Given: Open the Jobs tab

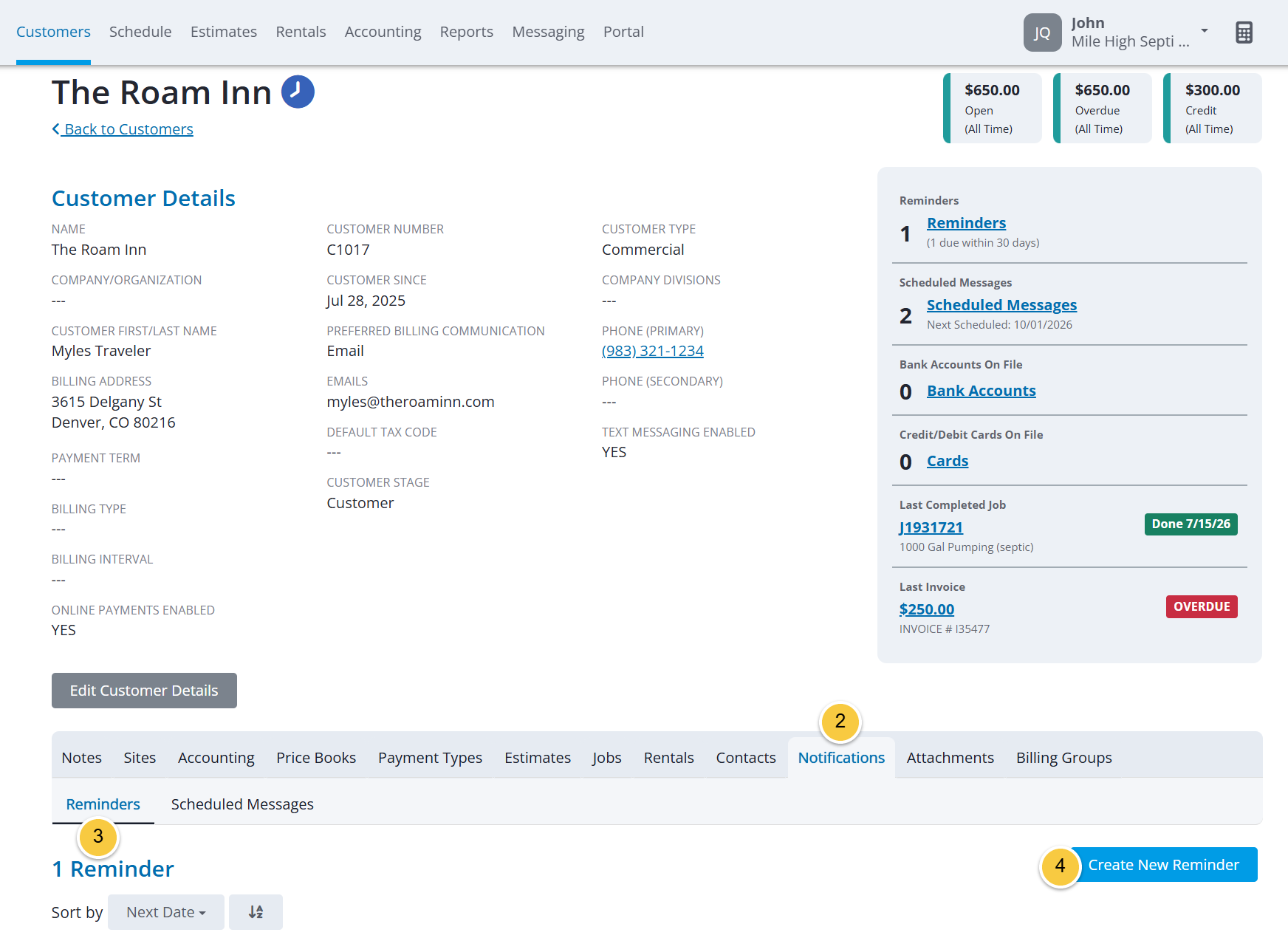Looking at the screenshot, I should click(x=606, y=758).
